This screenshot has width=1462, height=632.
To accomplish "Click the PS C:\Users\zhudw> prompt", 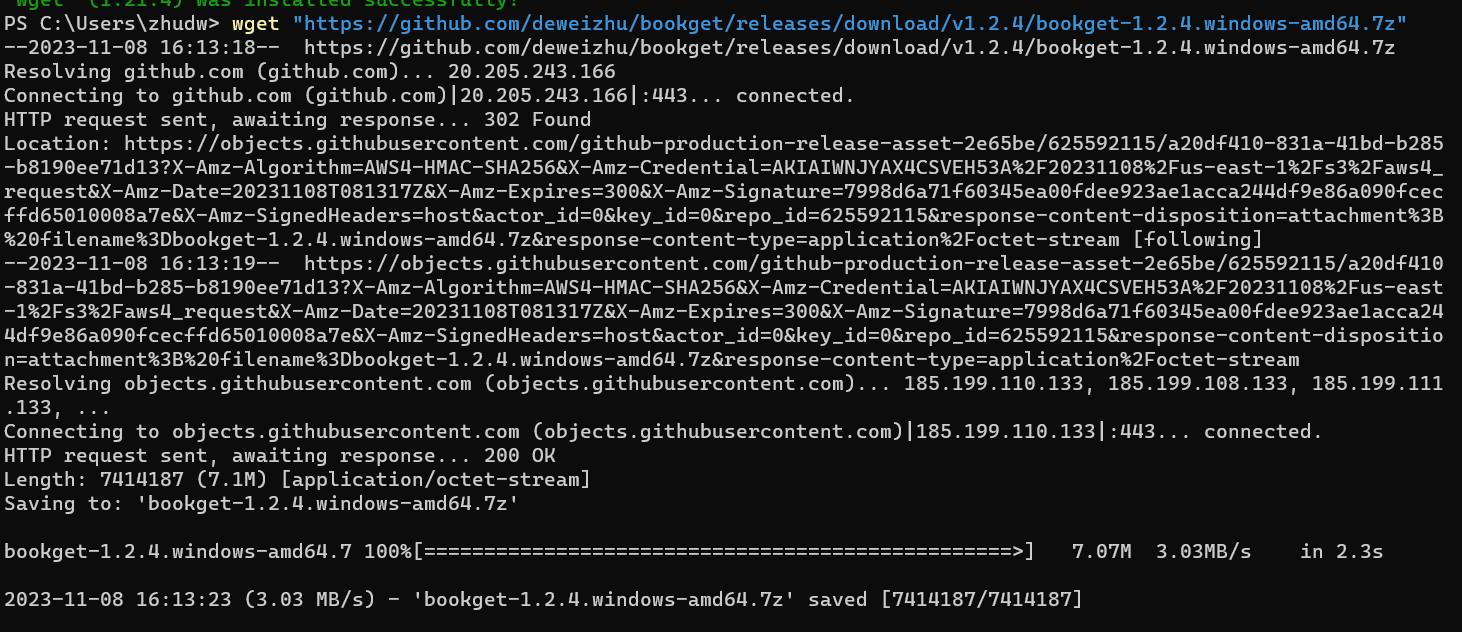I will (x=112, y=24).
